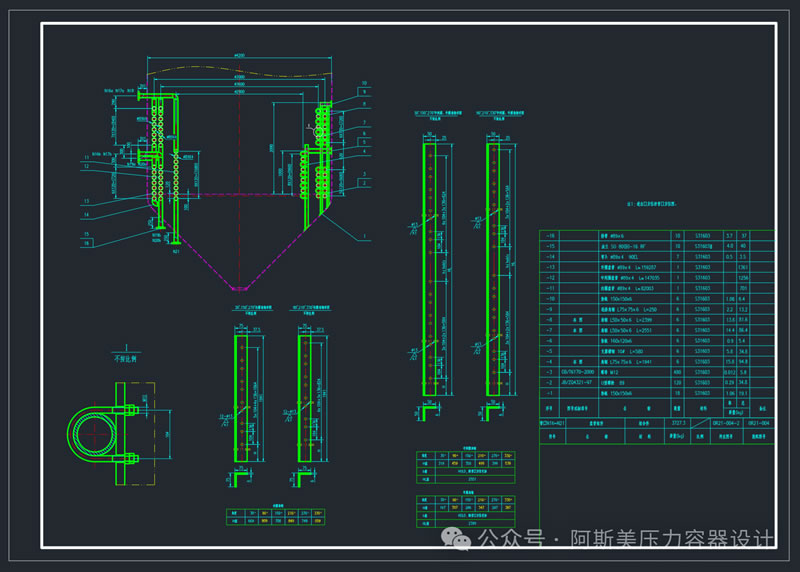800x572 pixels.
Task: Select the upper hex nut on the U-bolt
Action: pos(131,408)
